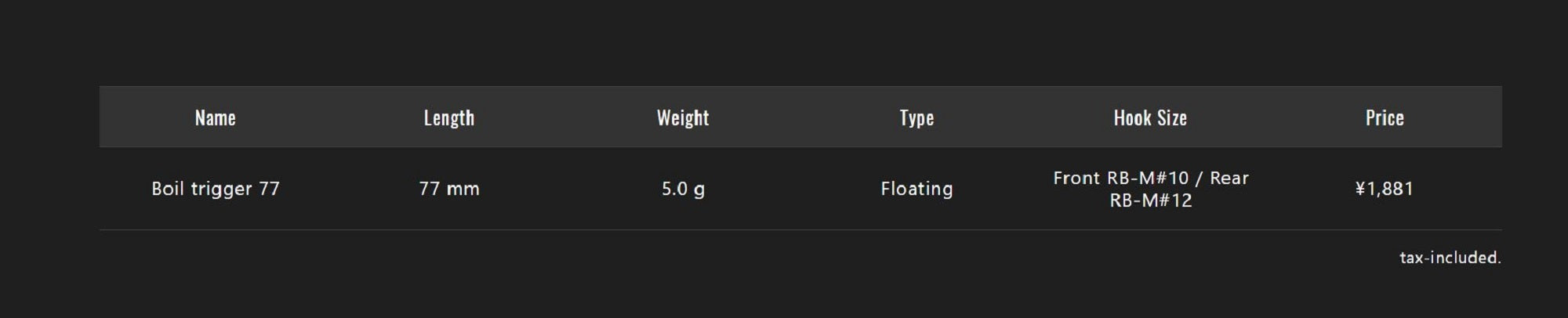The width and height of the screenshot is (1568, 318).
Task: Click the word Front in hook size
Action: (x=1076, y=178)
